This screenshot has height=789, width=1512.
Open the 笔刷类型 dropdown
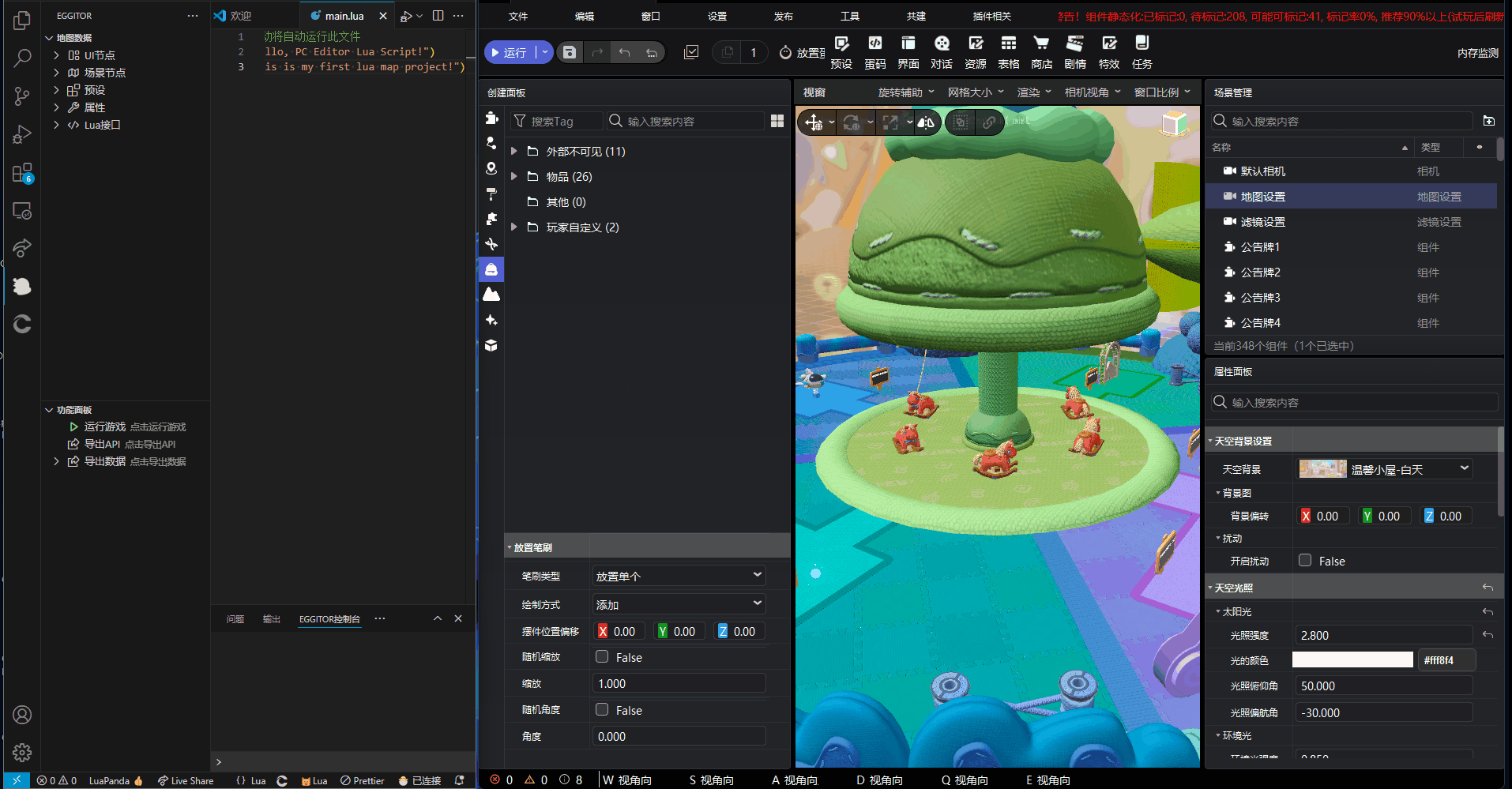679,576
